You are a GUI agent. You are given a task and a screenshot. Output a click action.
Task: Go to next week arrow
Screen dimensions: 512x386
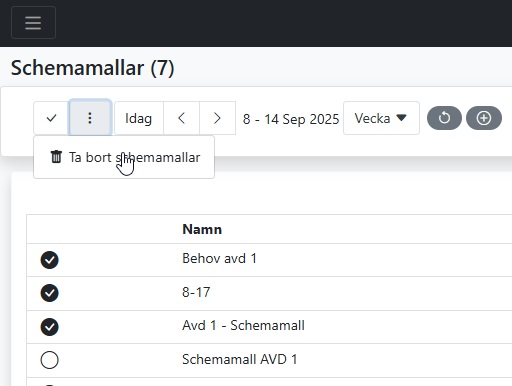tap(217, 118)
